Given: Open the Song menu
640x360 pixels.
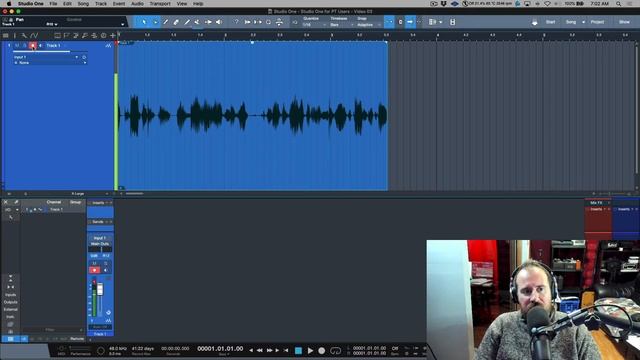Looking at the screenshot, I should [x=83, y=4].
